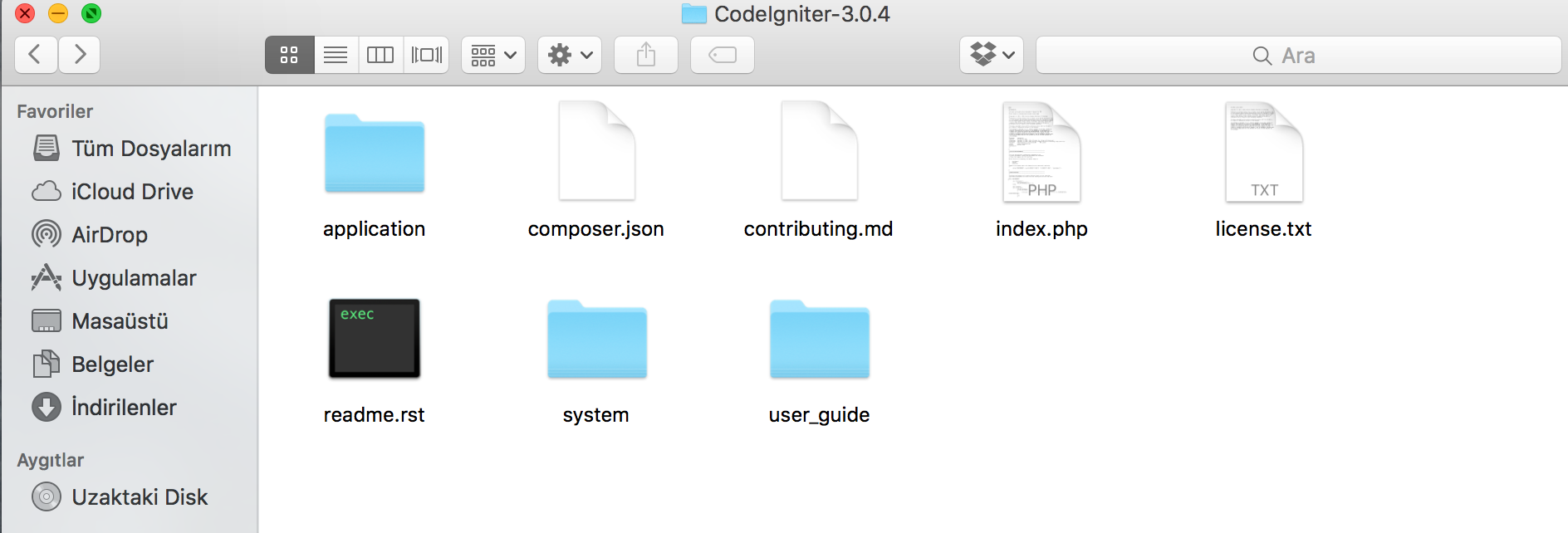The width and height of the screenshot is (1568, 533).
Task: Switch to column view mode
Action: (380, 55)
